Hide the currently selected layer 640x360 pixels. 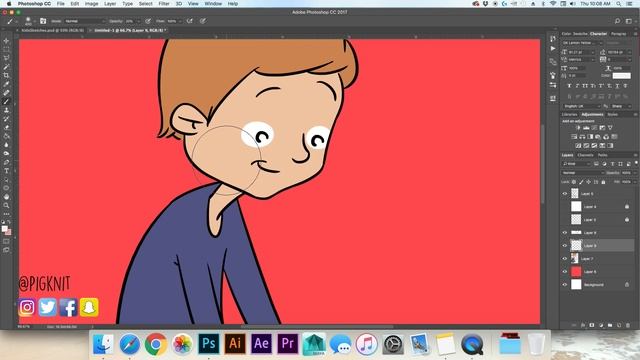tap(565, 245)
